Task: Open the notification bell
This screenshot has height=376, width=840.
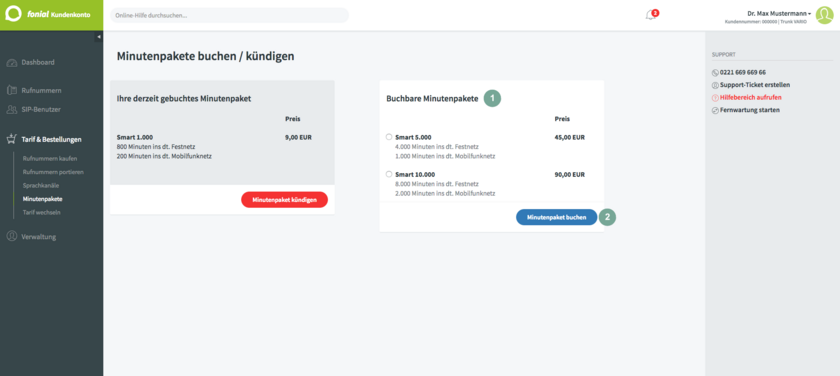Action: pyautogui.click(x=650, y=15)
